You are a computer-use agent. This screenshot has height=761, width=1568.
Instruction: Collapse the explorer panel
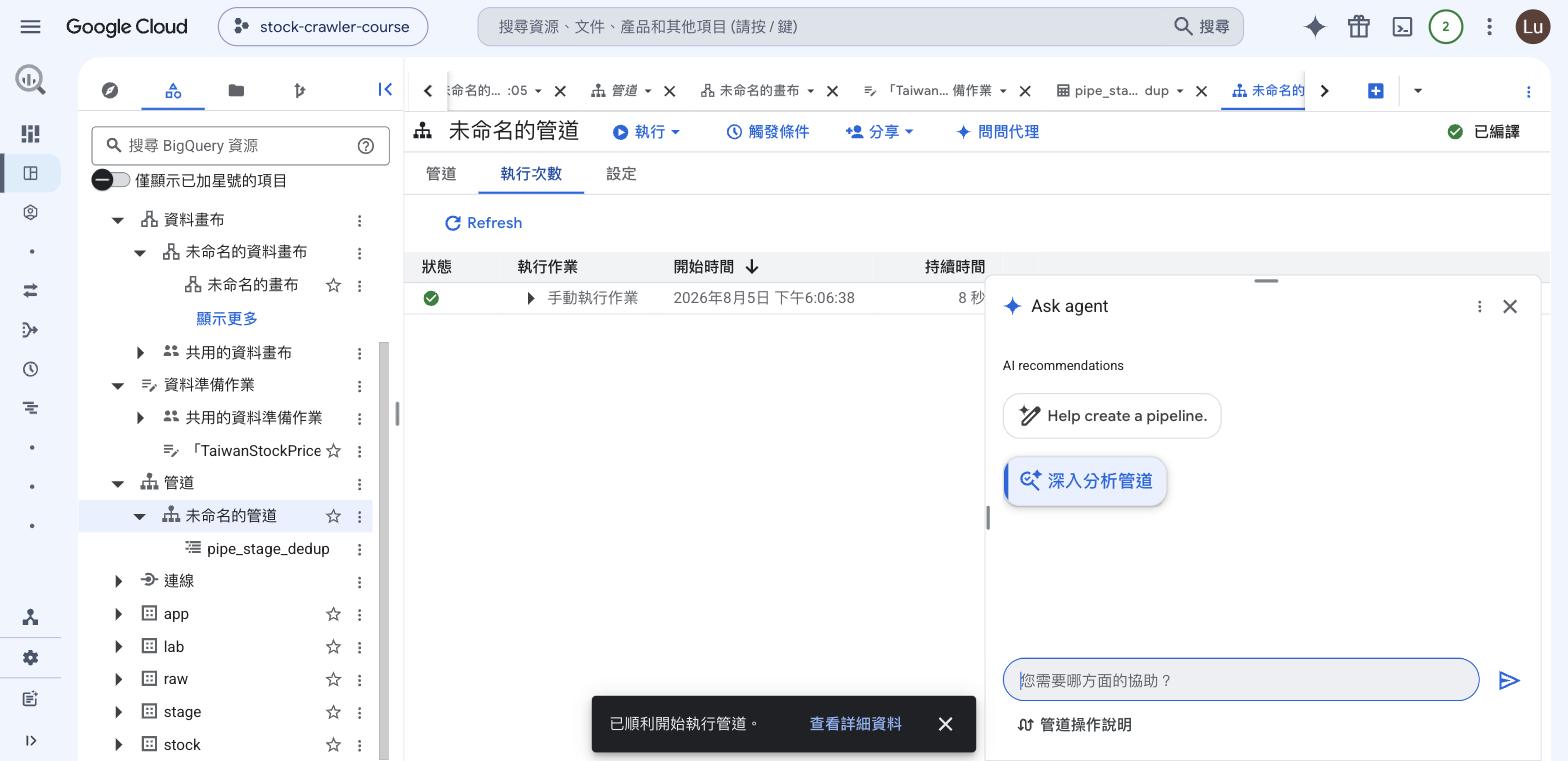click(x=385, y=90)
